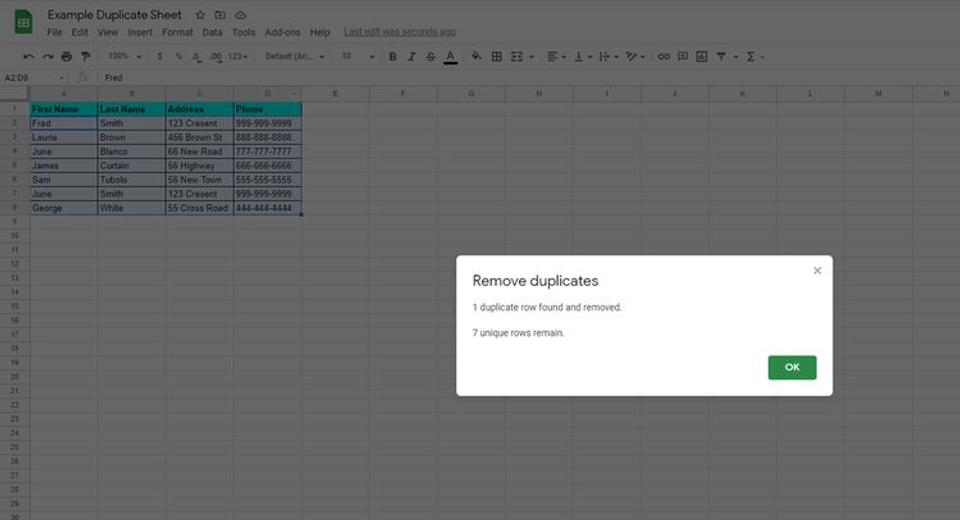Toggle strikethrough formatting
Image resolution: width=960 pixels, height=520 pixels.
[x=430, y=56]
